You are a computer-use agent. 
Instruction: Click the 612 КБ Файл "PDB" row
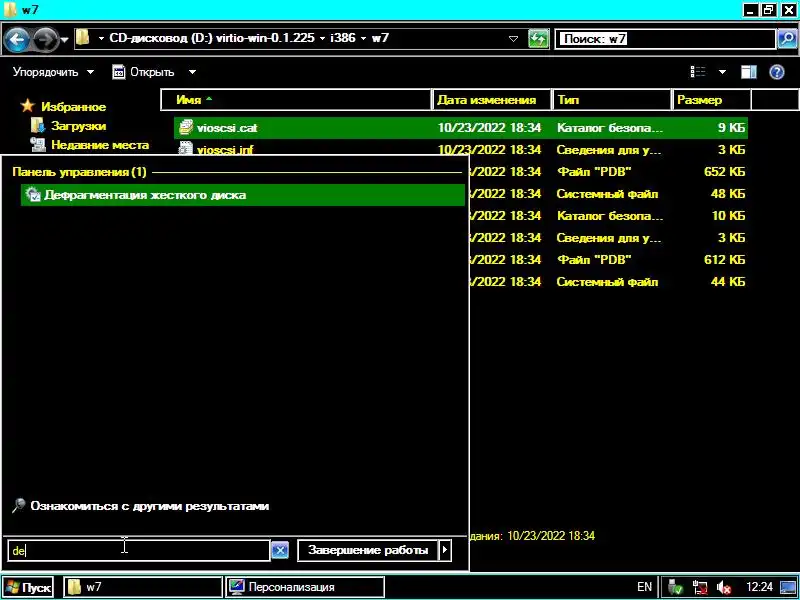pyautogui.click(x=607, y=260)
